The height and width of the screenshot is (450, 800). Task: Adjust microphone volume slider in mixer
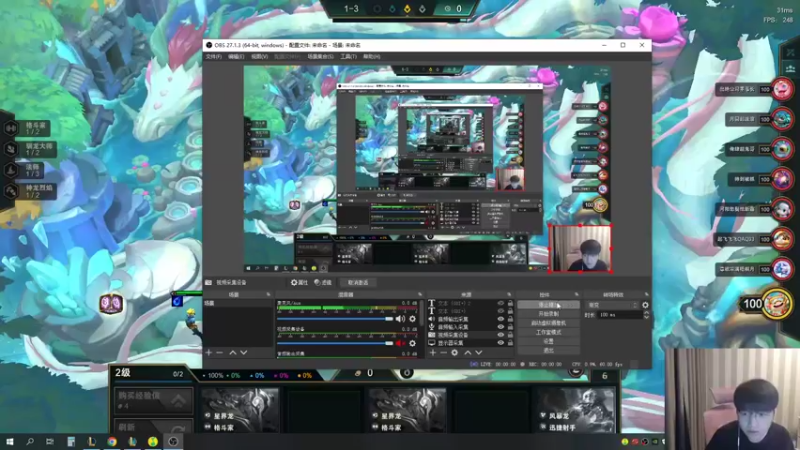[335, 319]
